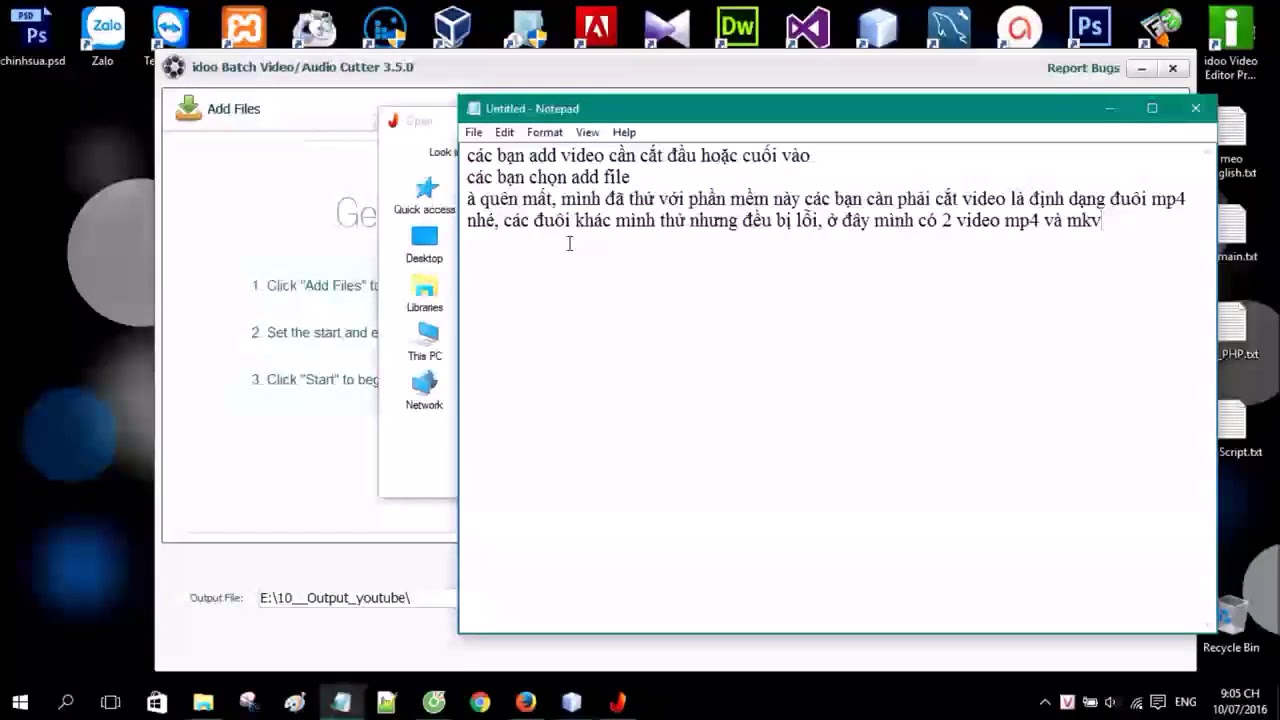This screenshot has width=1280, height=720.
Task: Click the taskbar Search magnifier icon
Action: pyautogui.click(x=66, y=702)
